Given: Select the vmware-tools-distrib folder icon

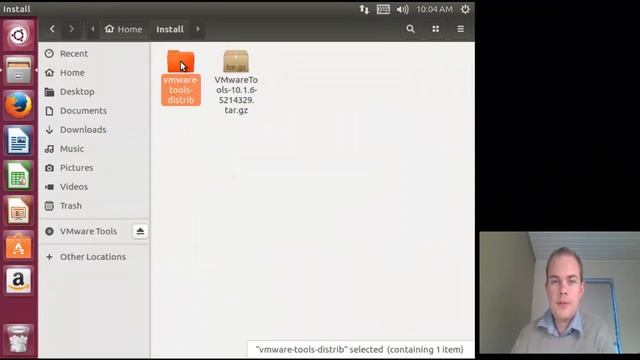Looking at the screenshot, I should (181, 61).
